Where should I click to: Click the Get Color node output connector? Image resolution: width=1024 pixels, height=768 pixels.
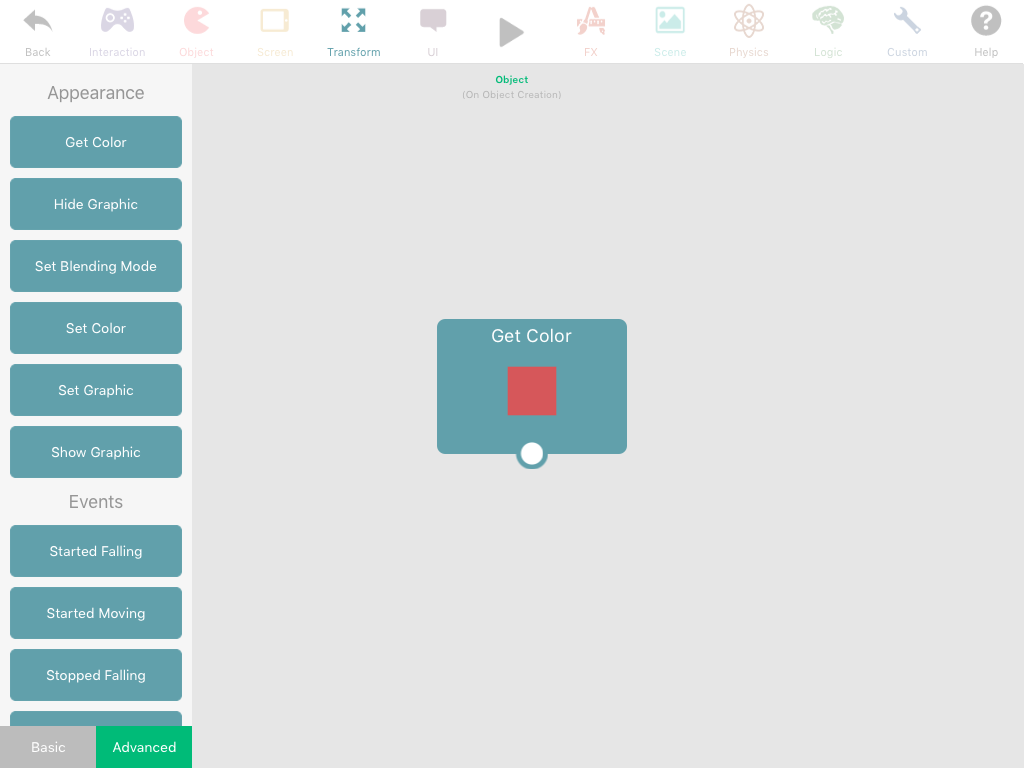click(532, 454)
